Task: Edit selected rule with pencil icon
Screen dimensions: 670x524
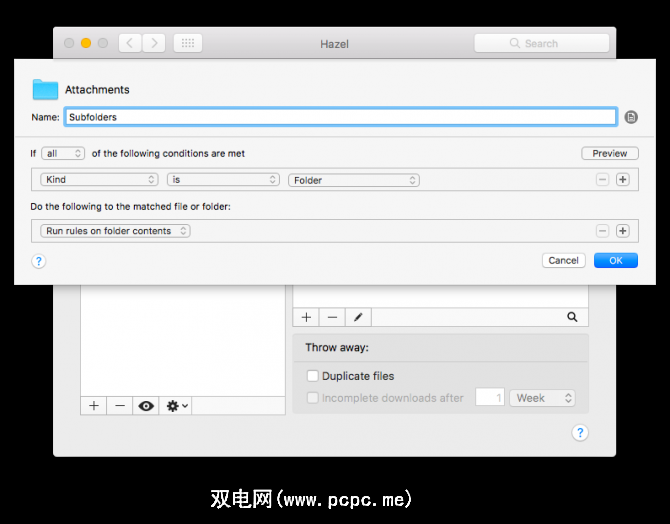Action: tap(358, 317)
